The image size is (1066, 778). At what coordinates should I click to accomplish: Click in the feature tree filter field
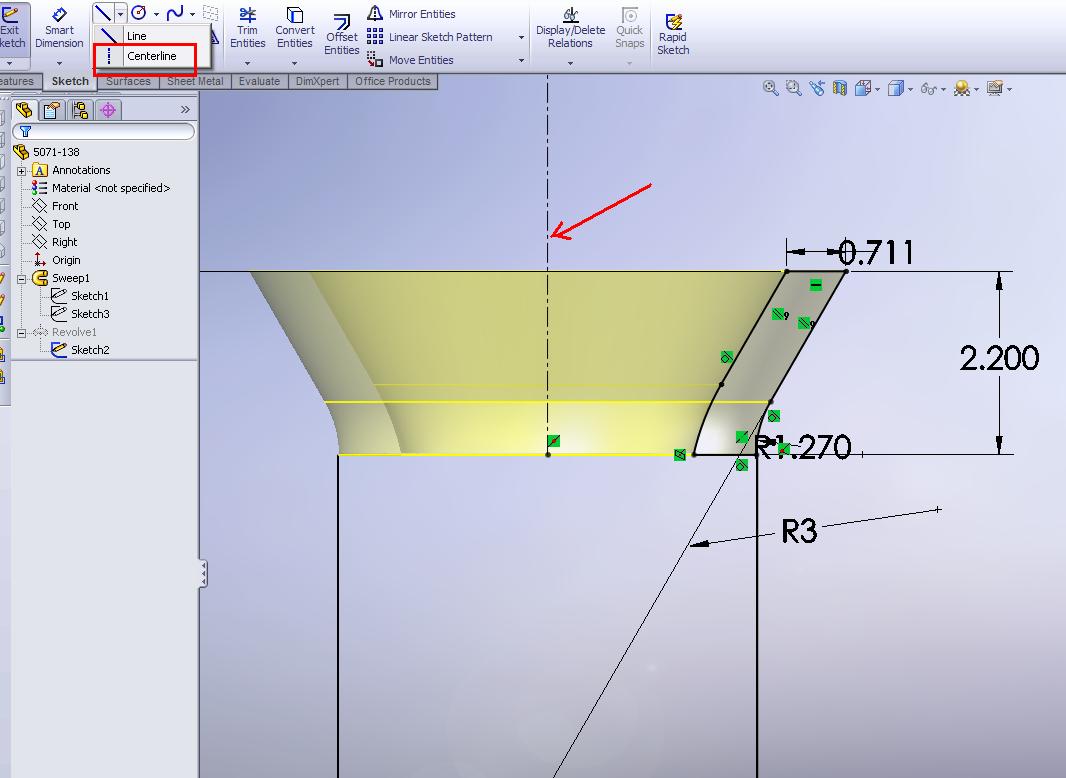103,131
